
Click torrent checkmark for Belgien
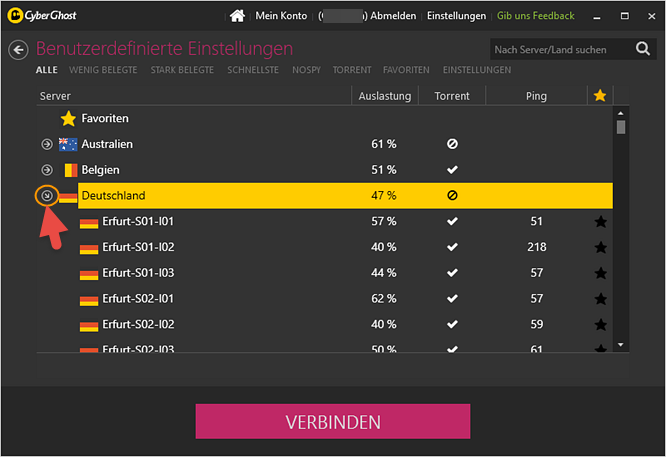coord(452,170)
